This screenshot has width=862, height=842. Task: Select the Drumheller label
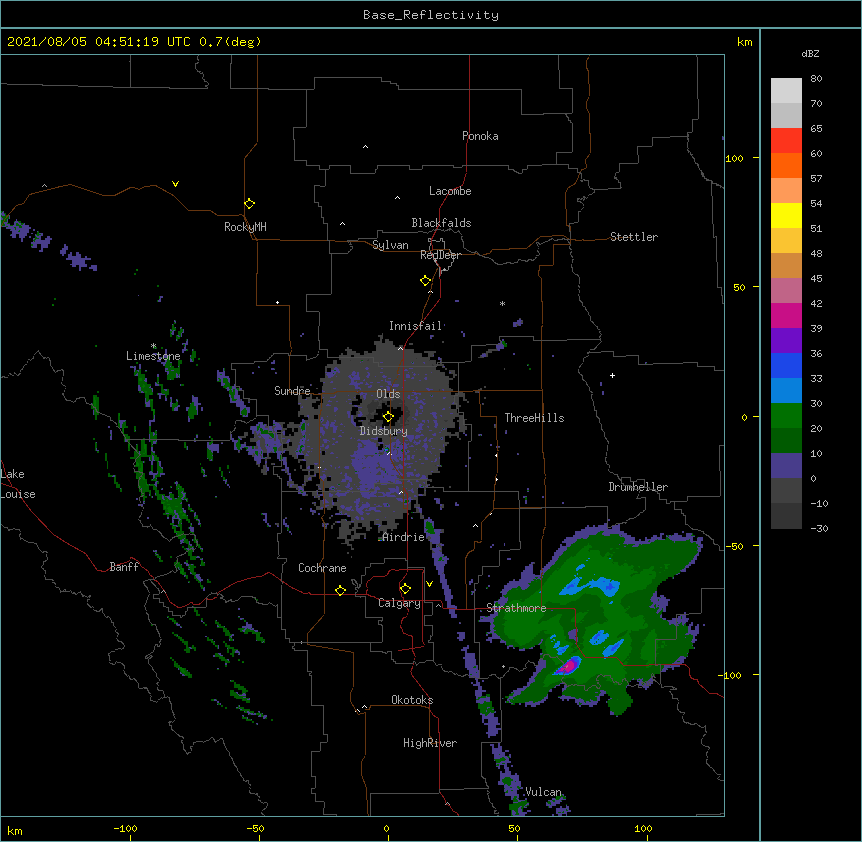point(638,487)
